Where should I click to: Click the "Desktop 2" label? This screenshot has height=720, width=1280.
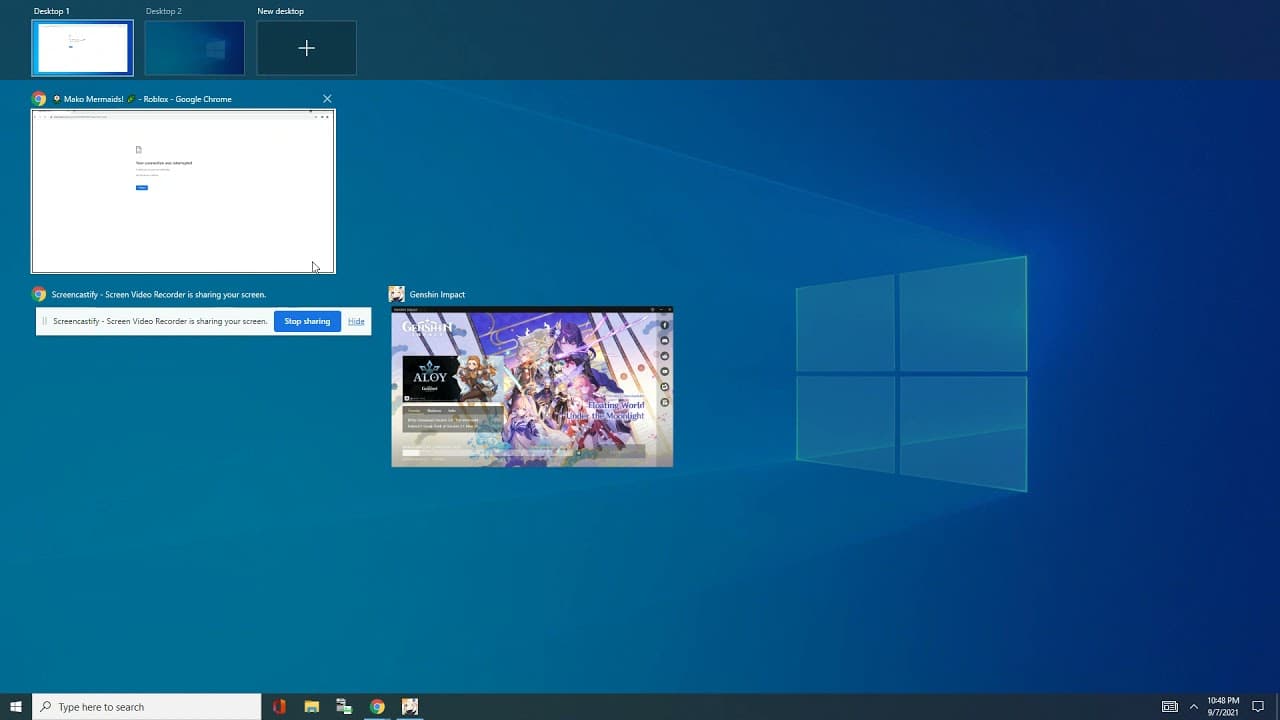click(x=164, y=11)
